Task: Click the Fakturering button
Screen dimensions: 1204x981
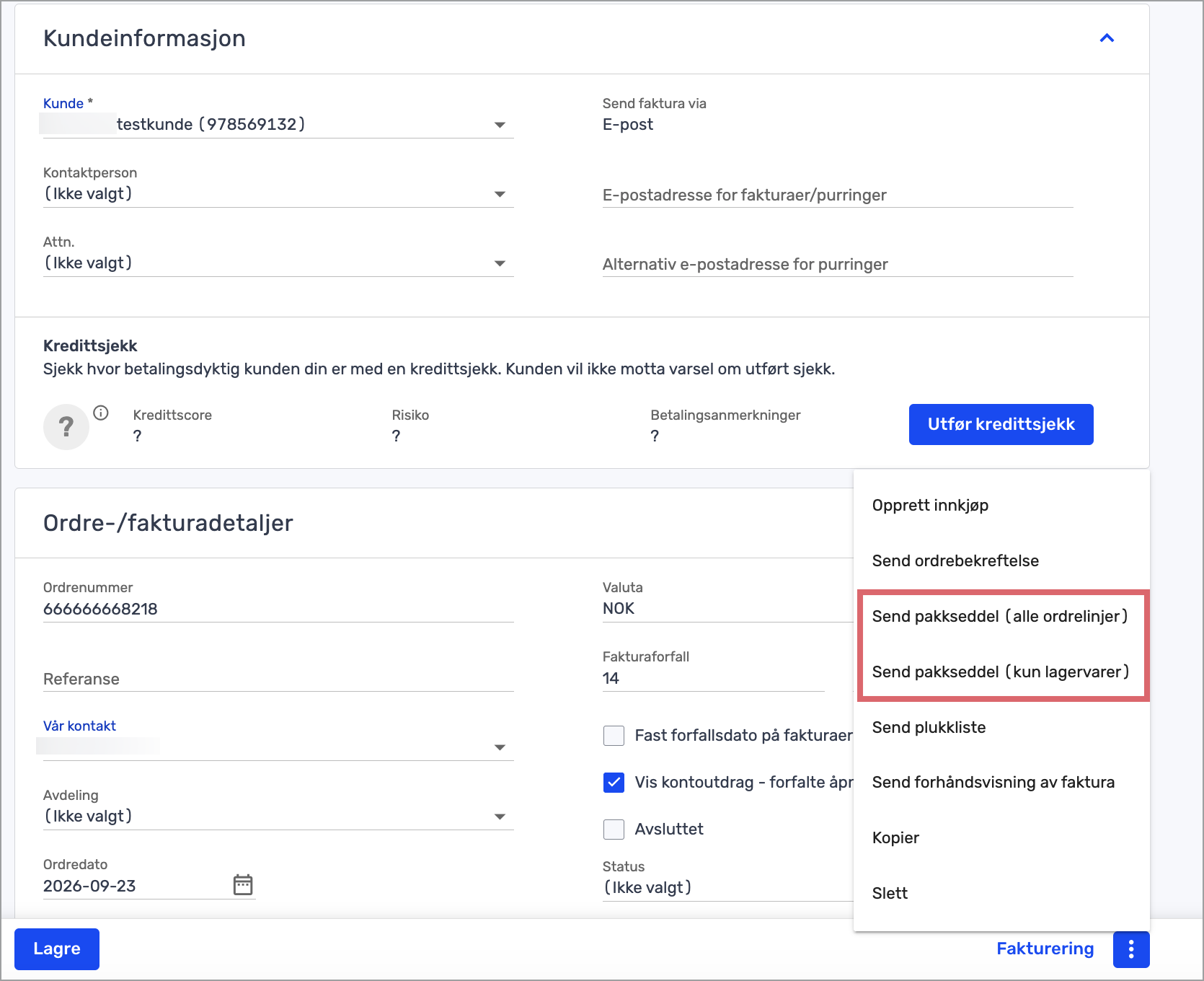Action: [x=1045, y=949]
